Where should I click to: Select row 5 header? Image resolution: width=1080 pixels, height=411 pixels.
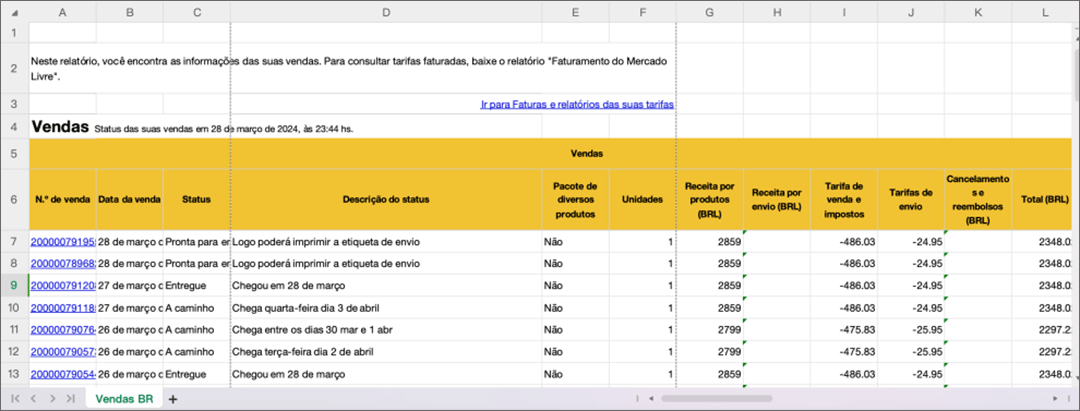coord(14,154)
